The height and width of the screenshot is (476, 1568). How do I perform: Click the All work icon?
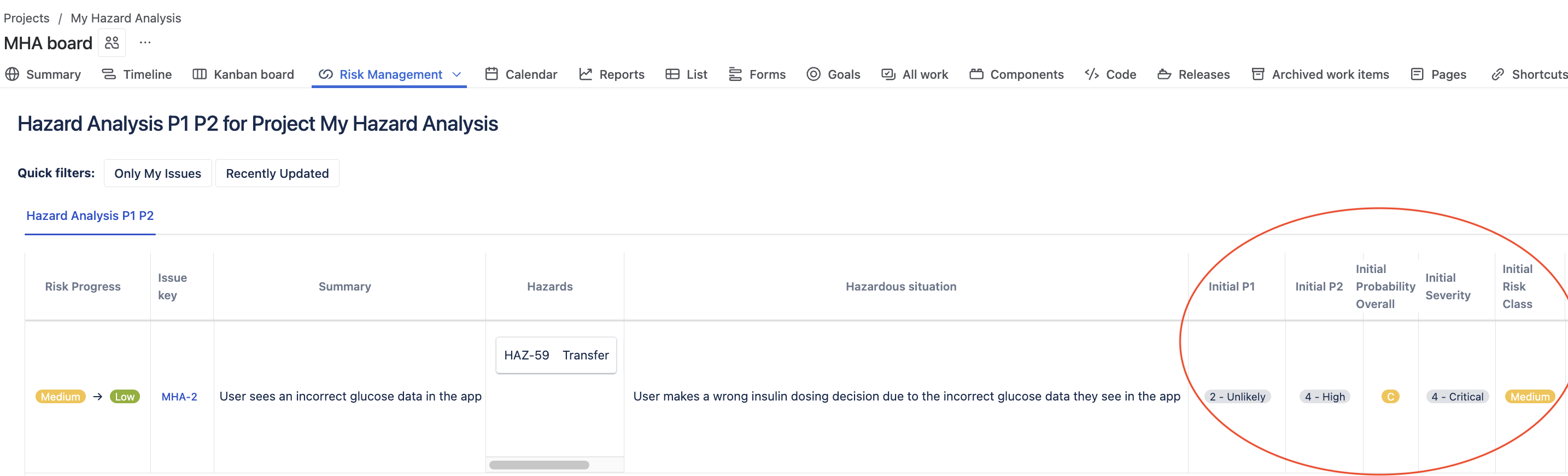click(888, 74)
